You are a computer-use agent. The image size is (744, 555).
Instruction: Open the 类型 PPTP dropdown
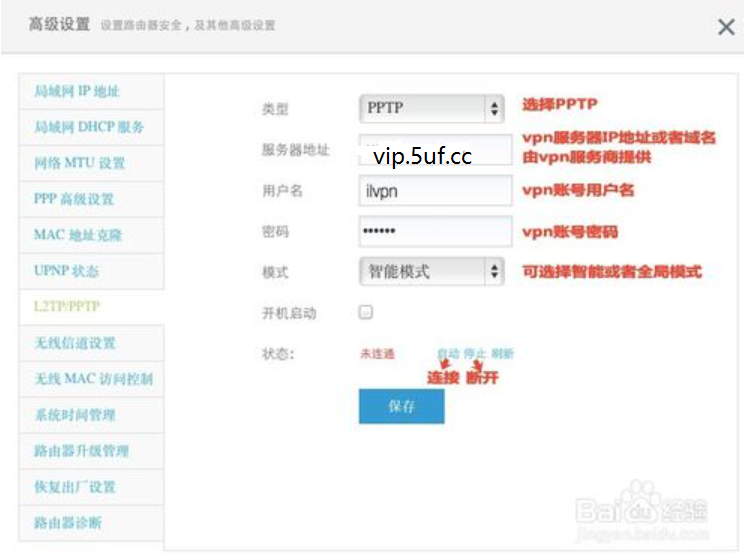[x=432, y=108]
